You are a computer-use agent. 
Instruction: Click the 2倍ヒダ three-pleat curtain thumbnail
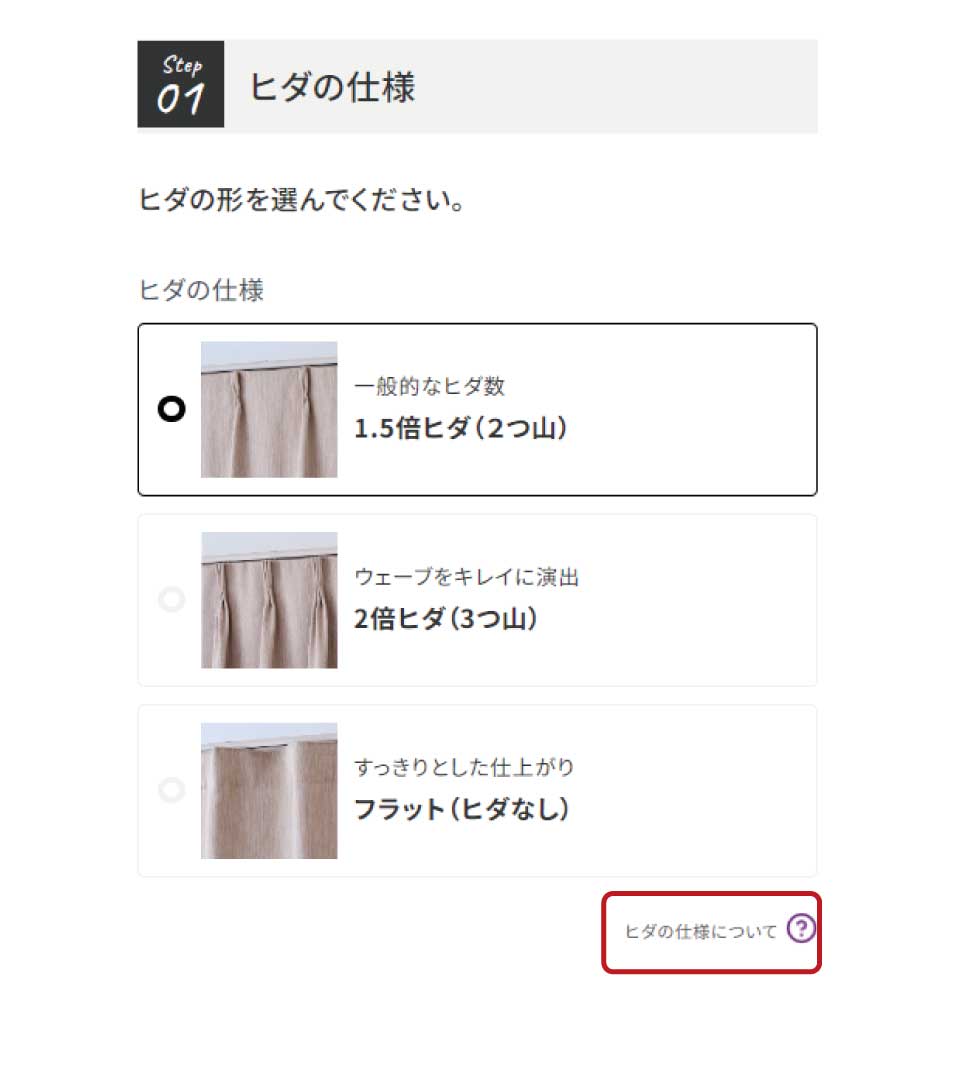(269, 600)
